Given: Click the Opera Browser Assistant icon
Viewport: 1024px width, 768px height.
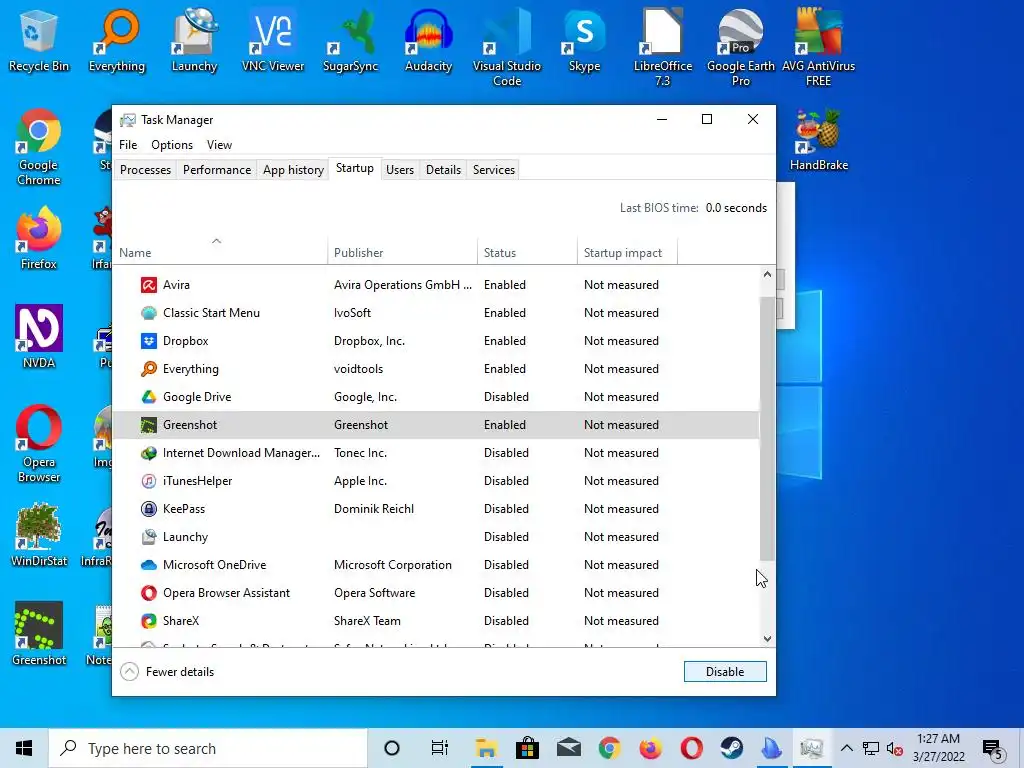Looking at the screenshot, I should [x=149, y=593].
